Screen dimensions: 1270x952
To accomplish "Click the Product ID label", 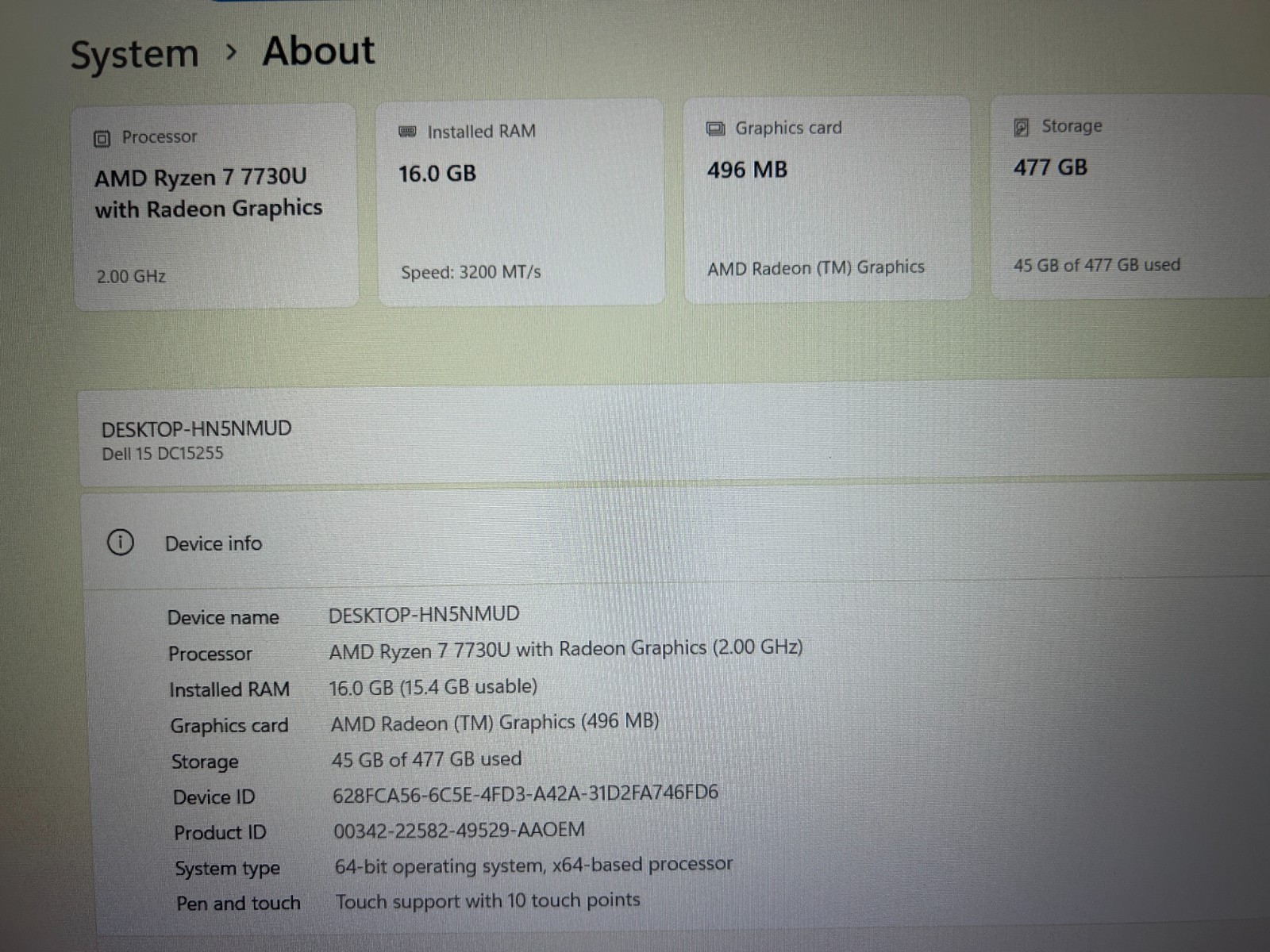I will (220, 833).
